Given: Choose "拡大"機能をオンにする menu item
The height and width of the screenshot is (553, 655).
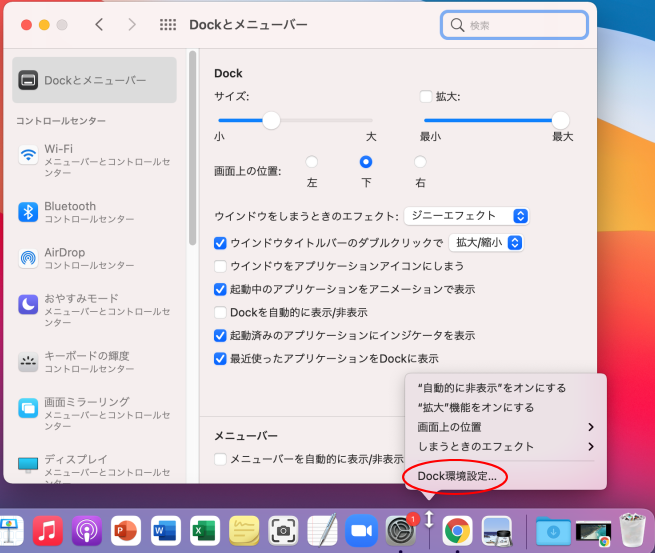Looking at the screenshot, I should pos(506,408).
